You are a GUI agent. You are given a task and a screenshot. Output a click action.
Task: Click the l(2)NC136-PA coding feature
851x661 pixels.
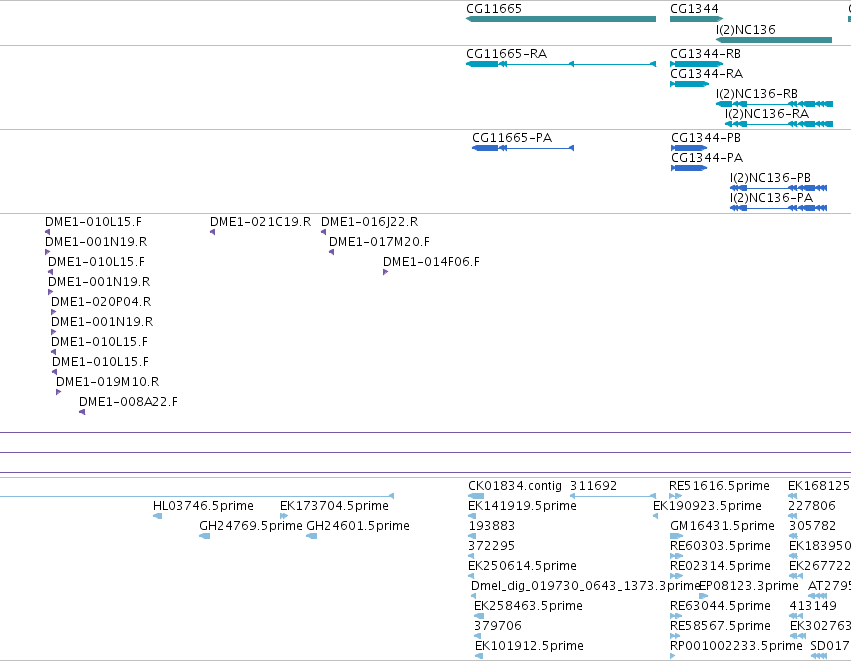778,208
